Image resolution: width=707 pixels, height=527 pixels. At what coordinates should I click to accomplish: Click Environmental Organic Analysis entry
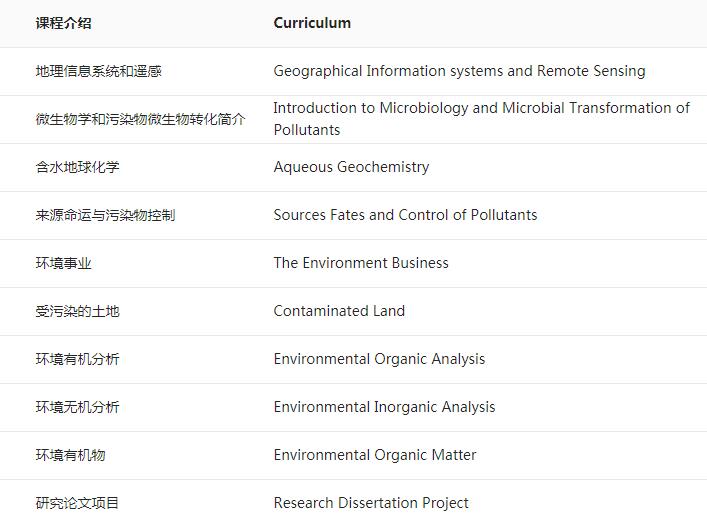[x=379, y=359]
